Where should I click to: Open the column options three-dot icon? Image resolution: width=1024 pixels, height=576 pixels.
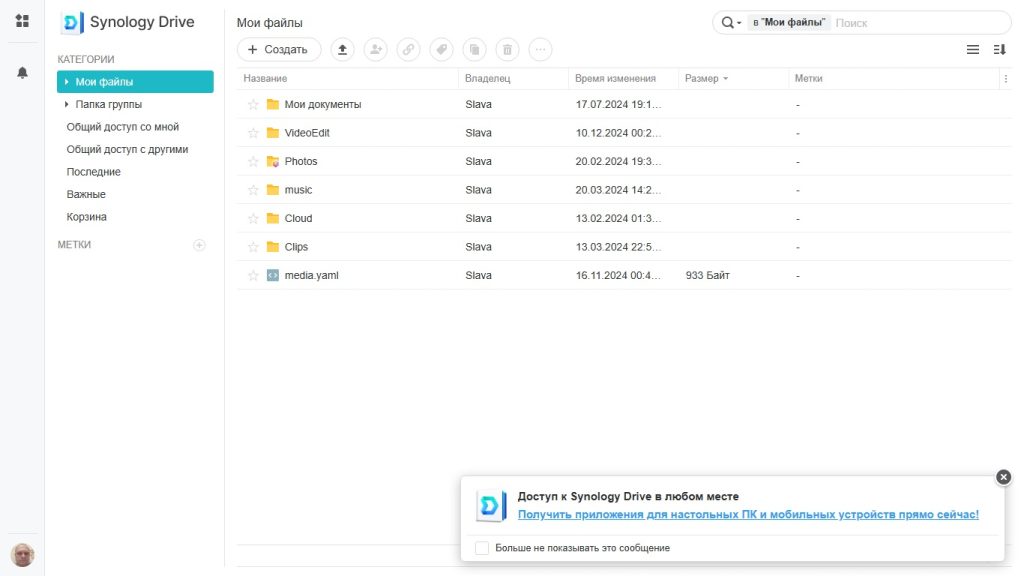click(x=1005, y=78)
